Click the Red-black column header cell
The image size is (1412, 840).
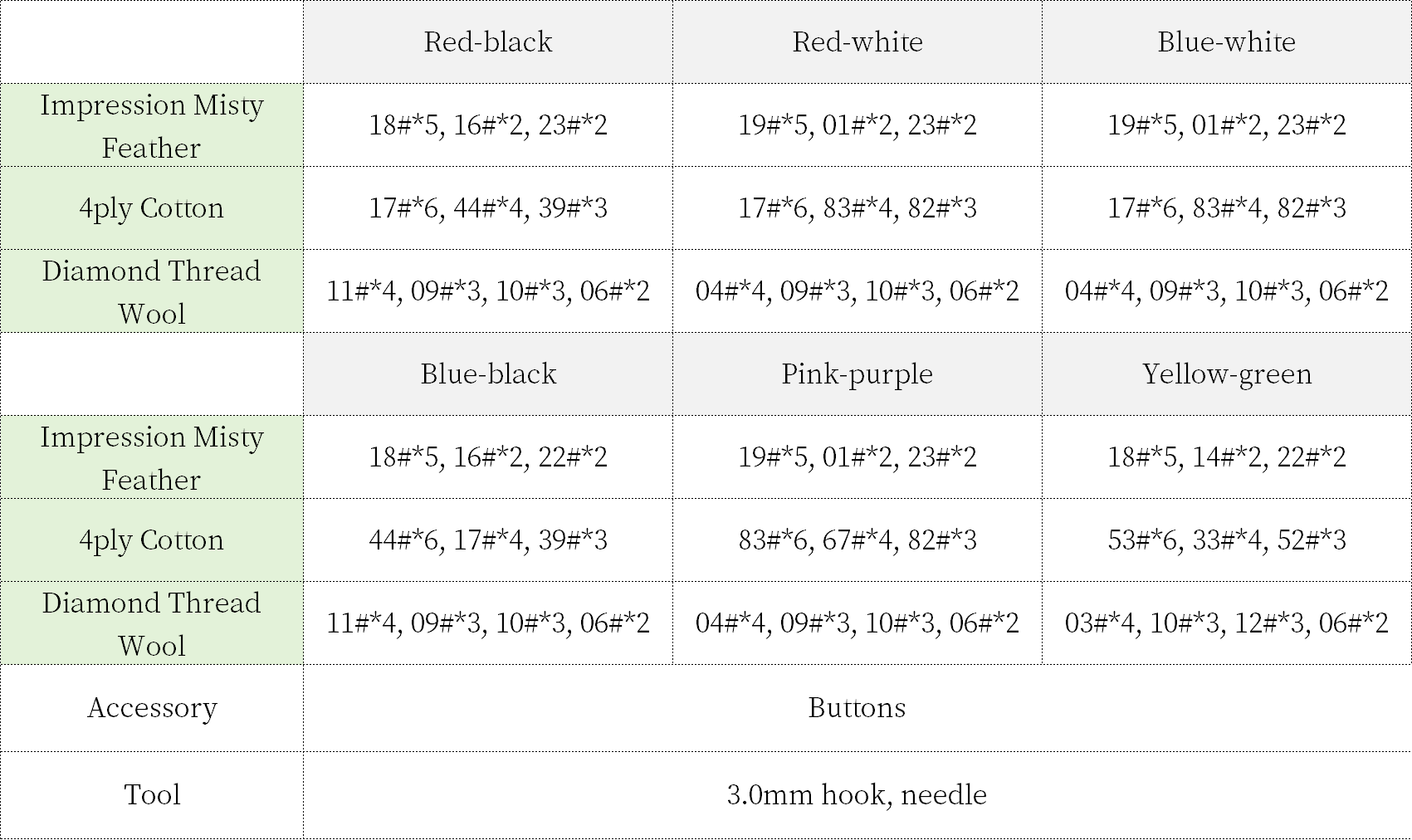click(488, 42)
